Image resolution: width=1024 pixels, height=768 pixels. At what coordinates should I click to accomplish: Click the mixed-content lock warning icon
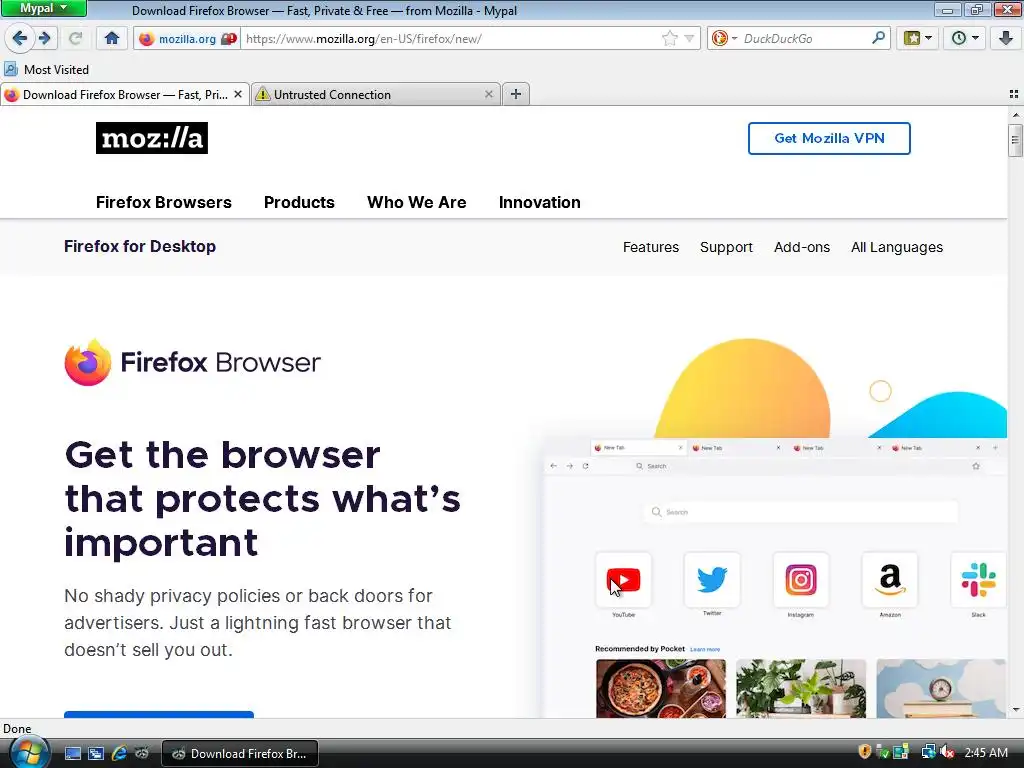tap(229, 39)
